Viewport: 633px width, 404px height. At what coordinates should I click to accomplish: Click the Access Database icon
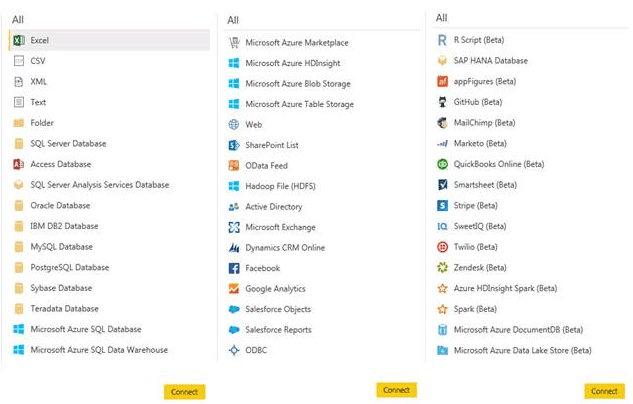click(19, 164)
